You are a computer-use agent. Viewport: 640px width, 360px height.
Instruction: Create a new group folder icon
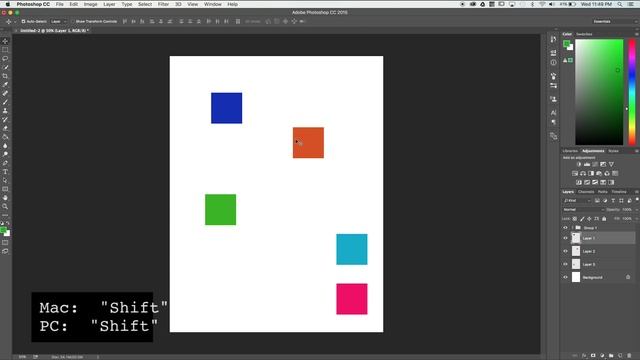click(611, 356)
